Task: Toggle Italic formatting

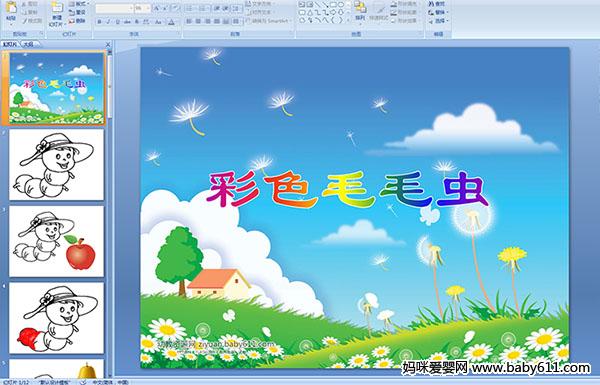Action: click(x=108, y=22)
